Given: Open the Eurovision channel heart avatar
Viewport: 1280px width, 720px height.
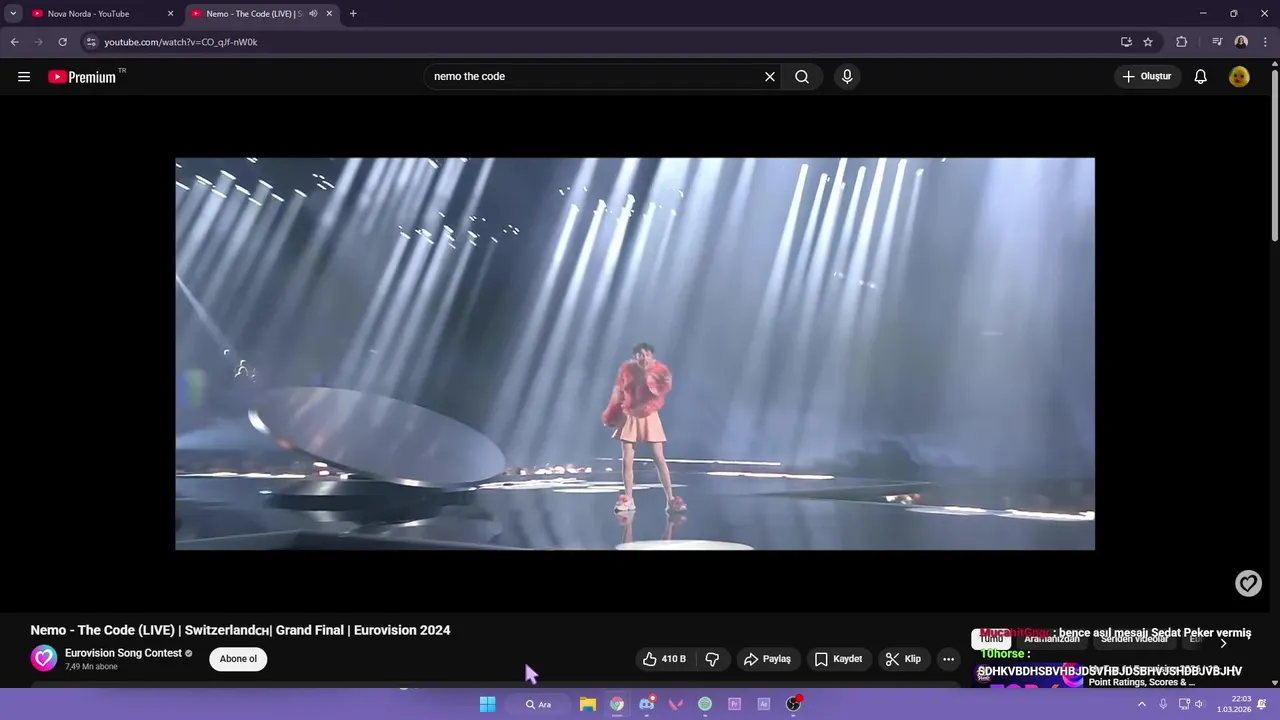Looking at the screenshot, I should (x=44, y=658).
